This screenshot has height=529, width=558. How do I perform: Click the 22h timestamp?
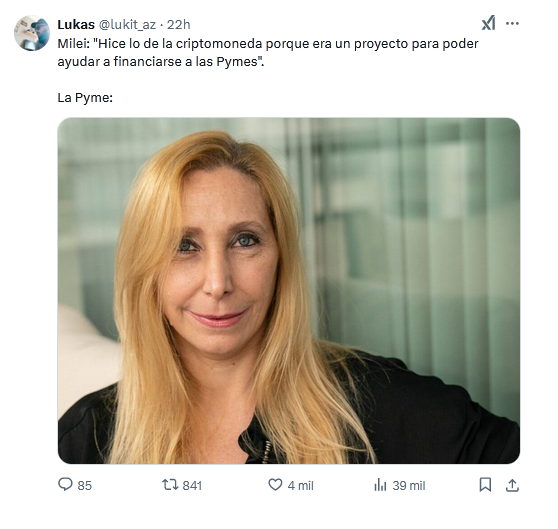pyautogui.click(x=179, y=25)
